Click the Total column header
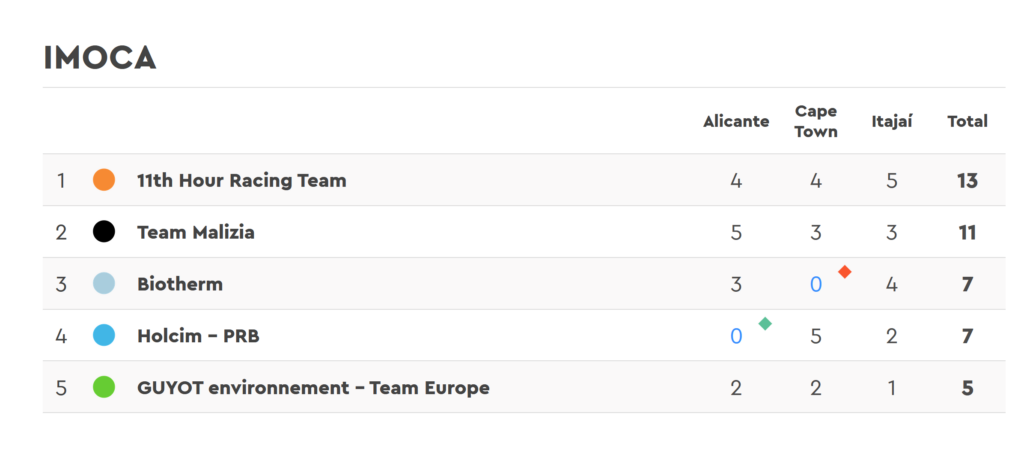The image size is (1024, 461). (967, 121)
